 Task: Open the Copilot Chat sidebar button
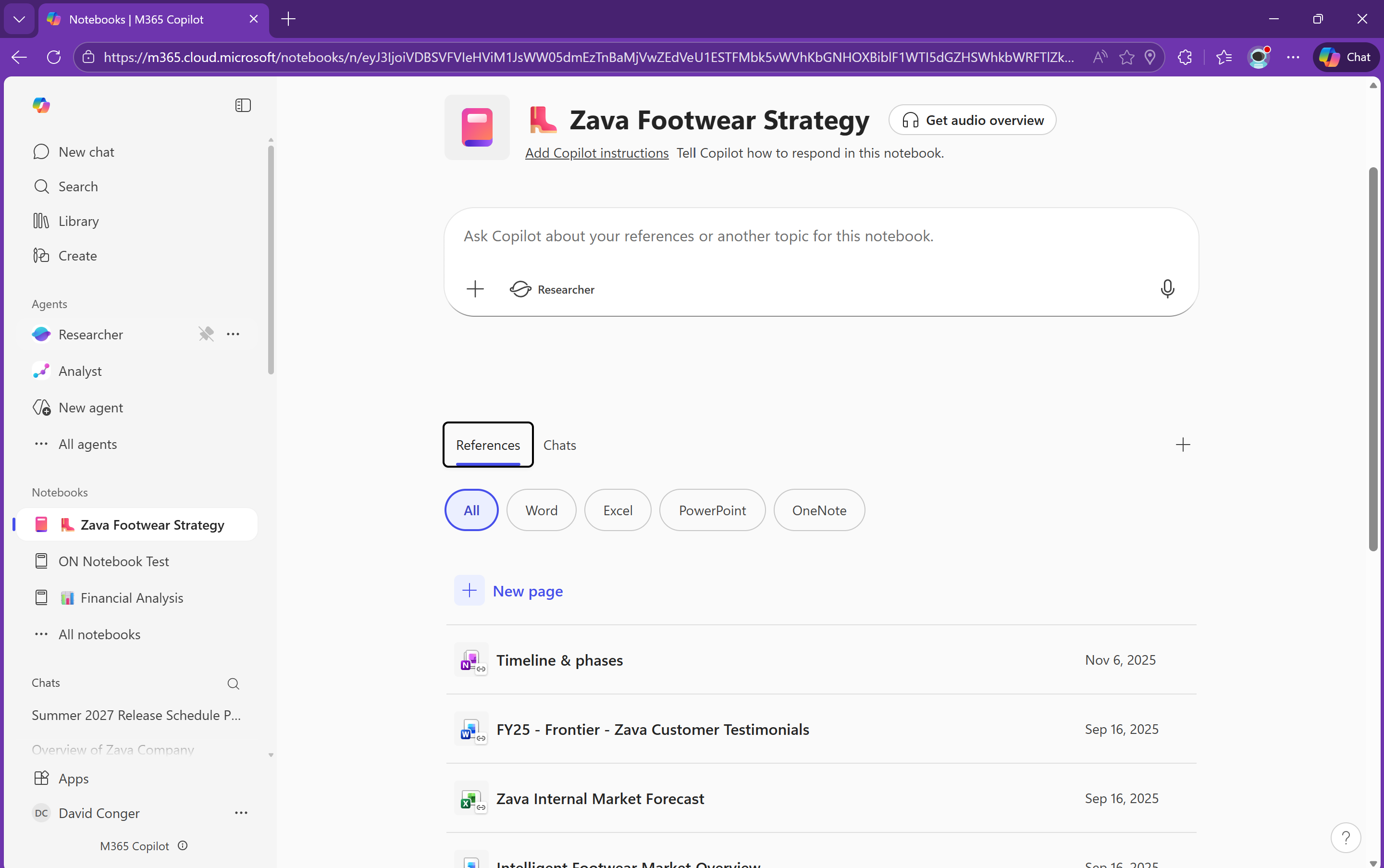pos(1346,57)
